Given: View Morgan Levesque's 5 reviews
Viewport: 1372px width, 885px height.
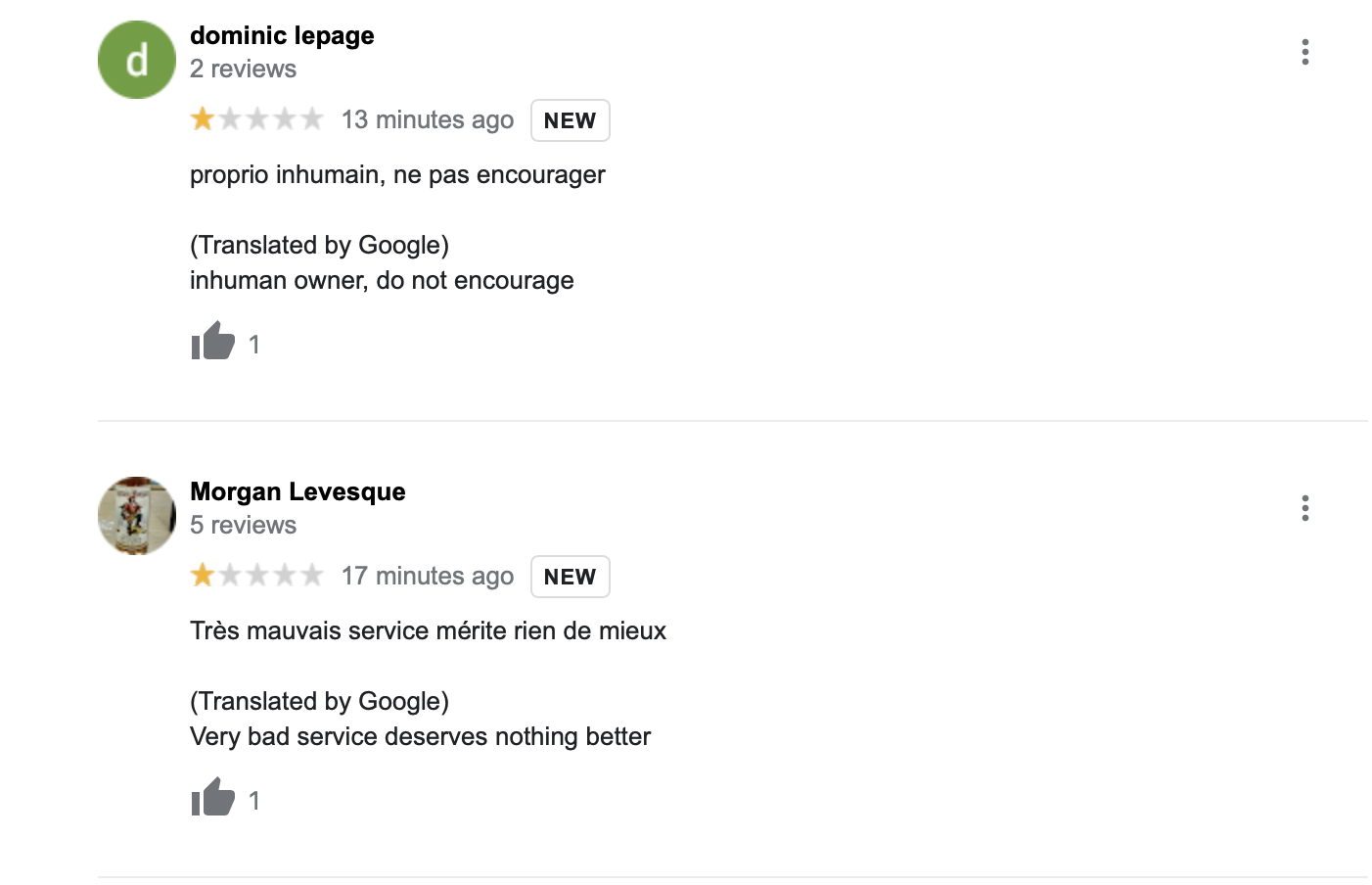Looking at the screenshot, I should [x=243, y=525].
